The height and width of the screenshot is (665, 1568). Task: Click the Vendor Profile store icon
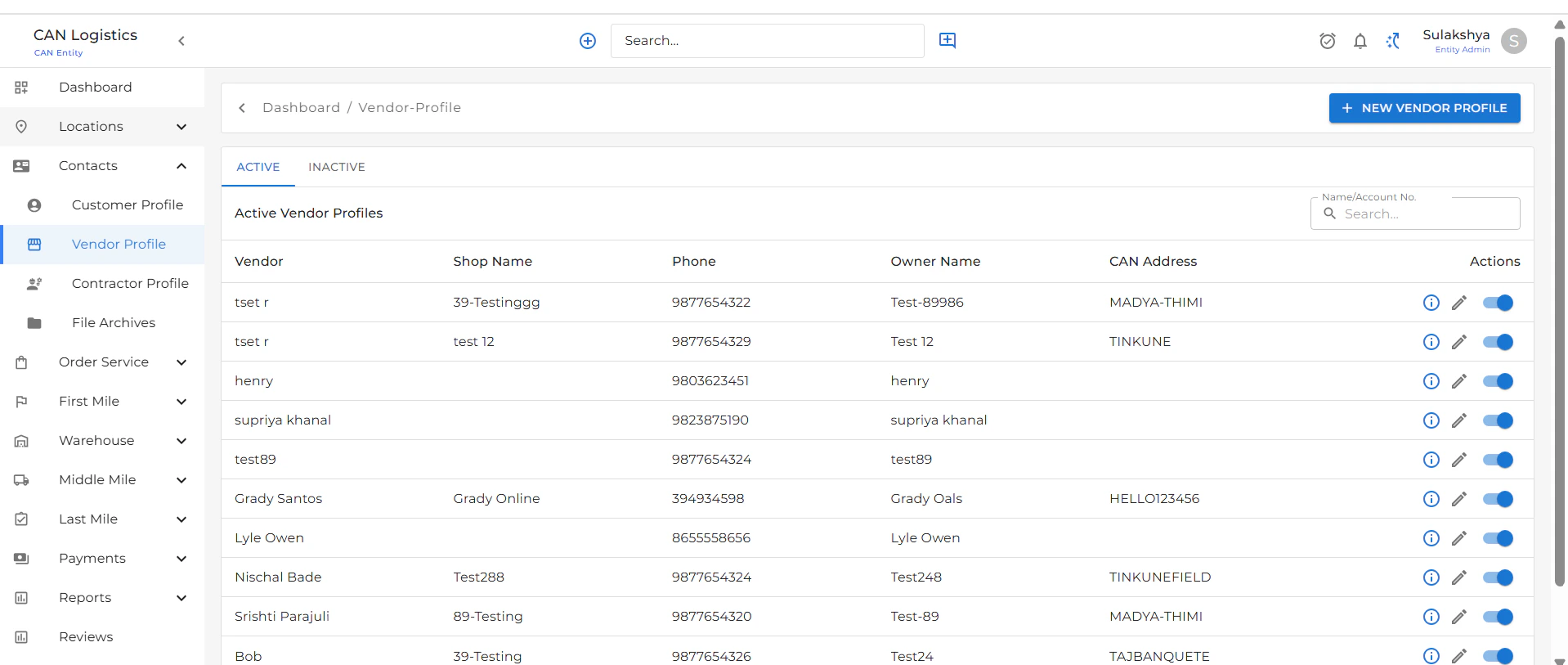click(x=34, y=245)
